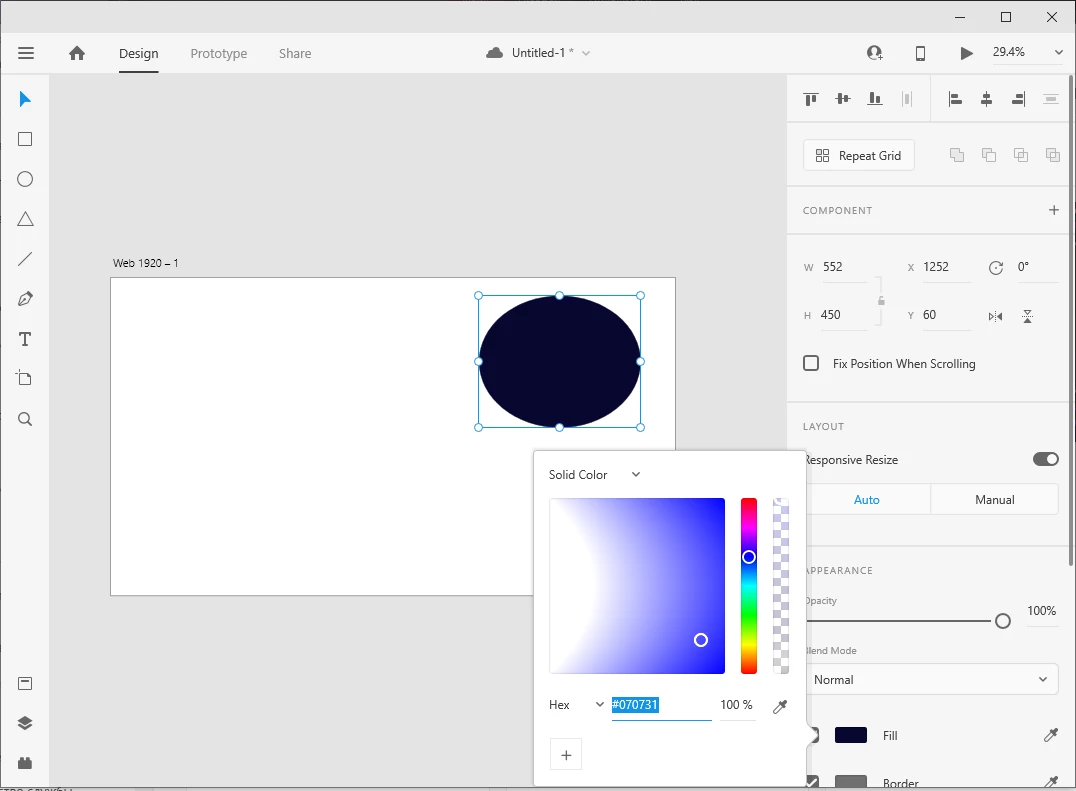Open the Layers panel icon
The height and width of the screenshot is (791, 1076).
pos(25,723)
